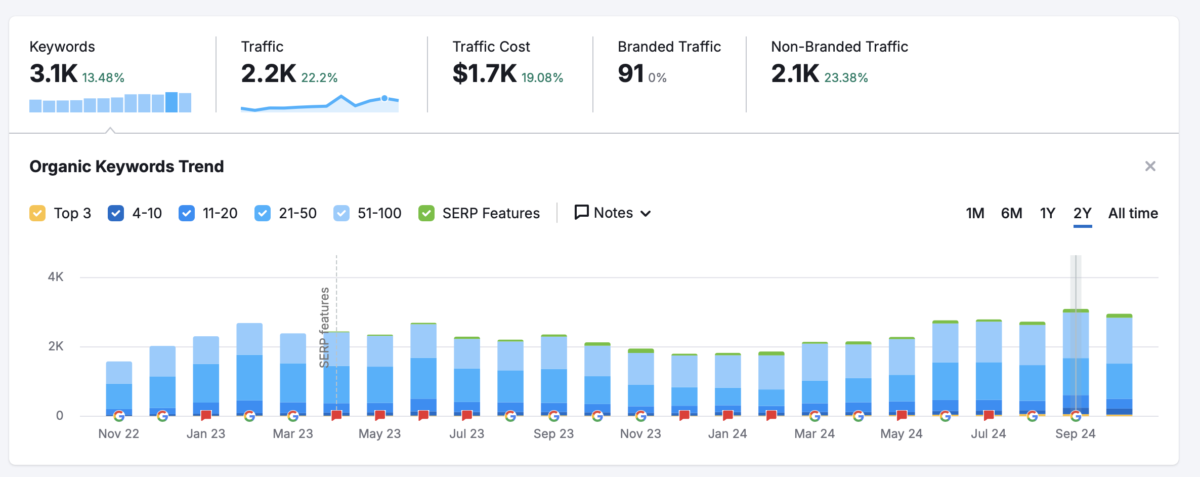Uncheck the 4-10 positions checkbox
Viewport: 1200px width, 477px height.
pos(116,213)
